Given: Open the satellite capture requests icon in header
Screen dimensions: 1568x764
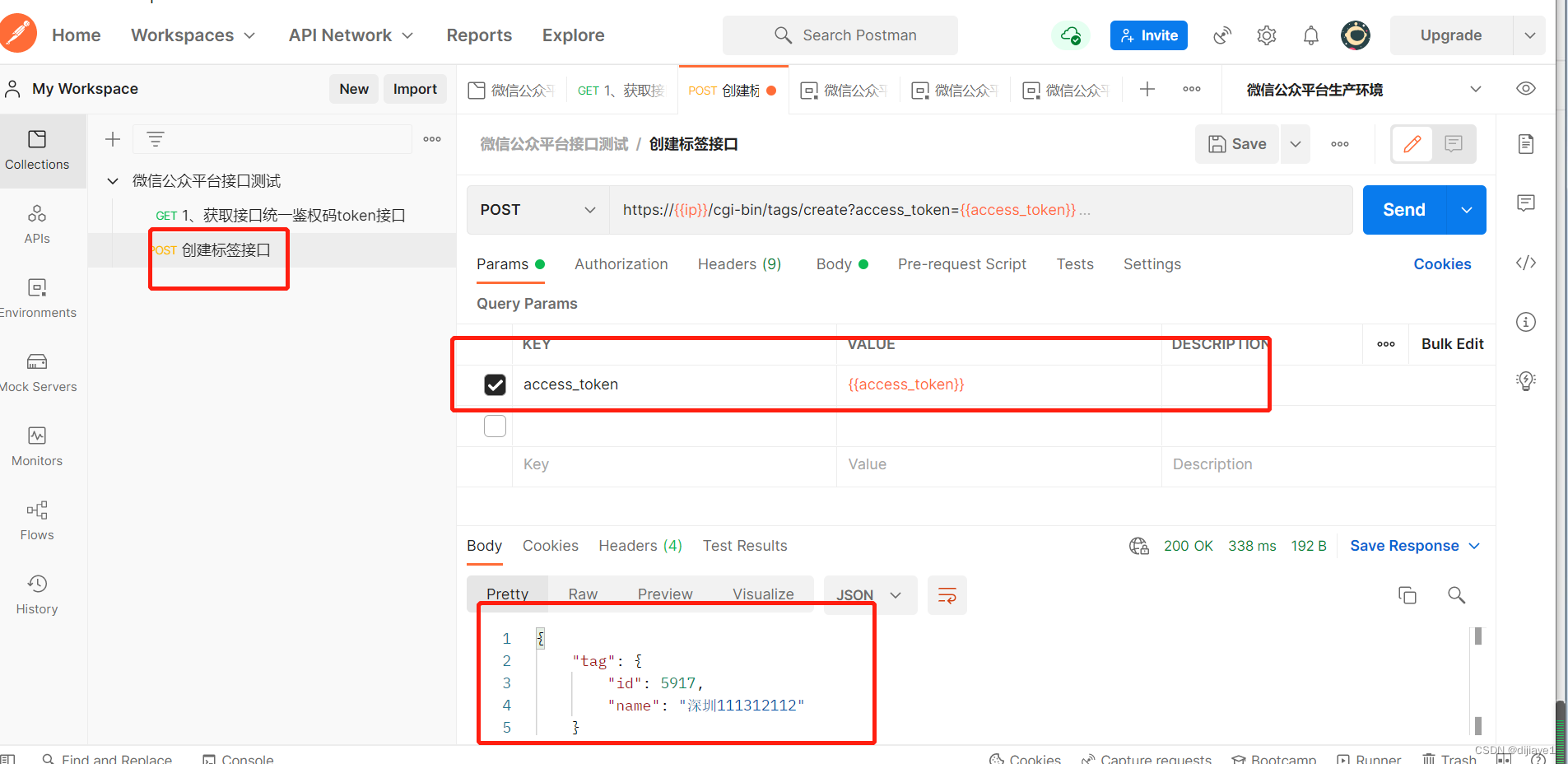Looking at the screenshot, I should click(x=1222, y=35).
